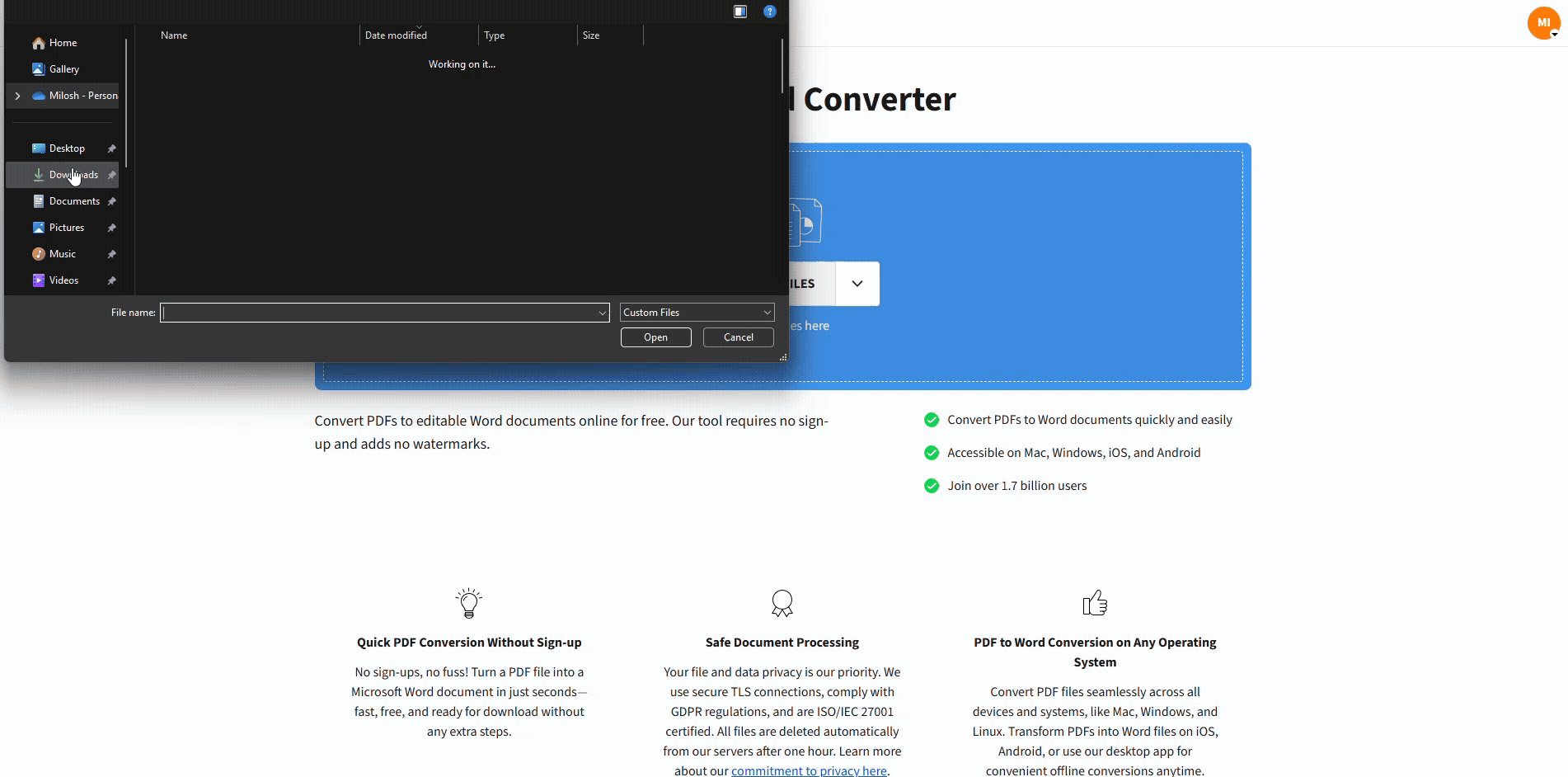Unpin Music from quick access
Image resolution: width=1568 pixels, height=777 pixels.
(111, 253)
